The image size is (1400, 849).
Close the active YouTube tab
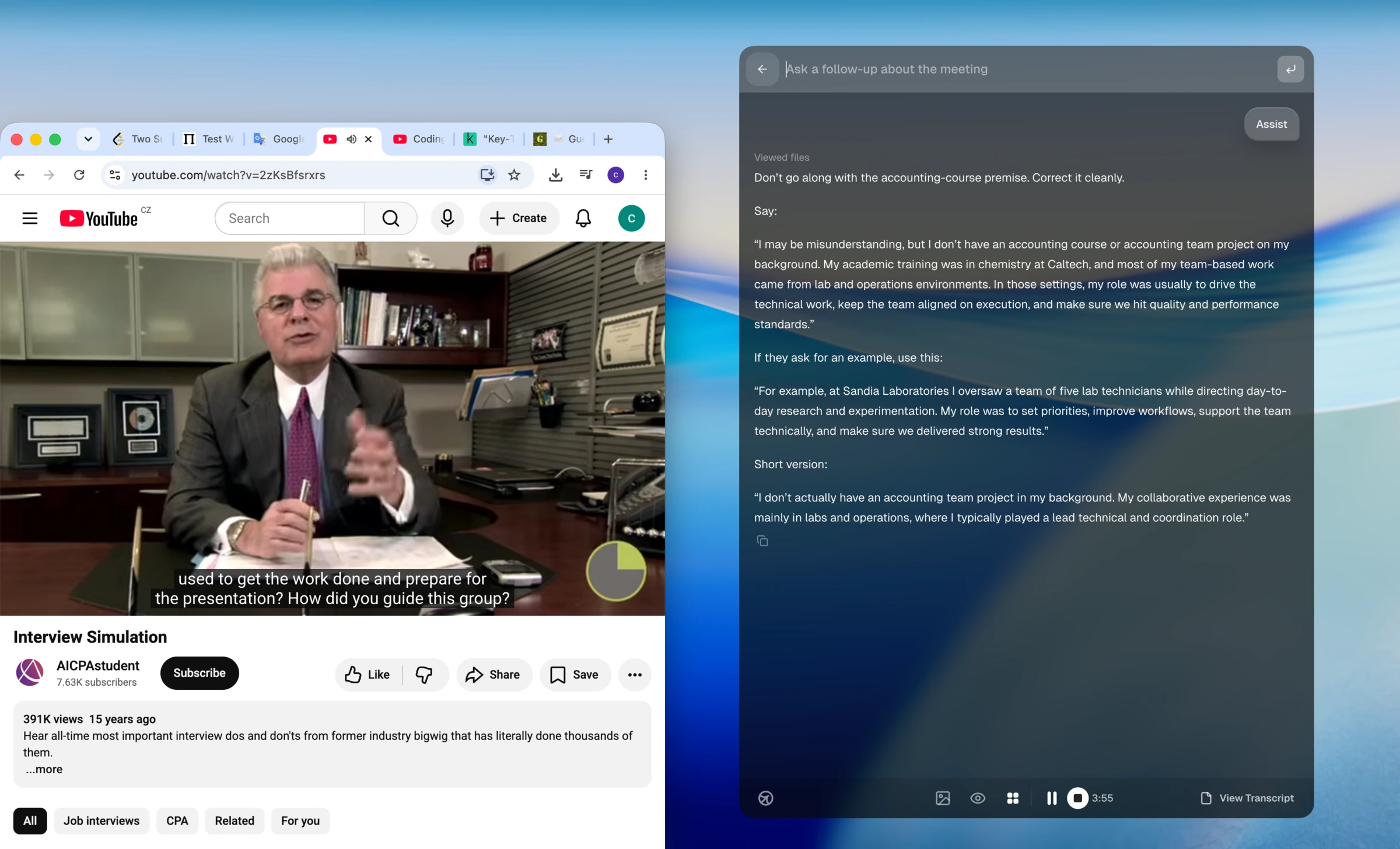pos(368,139)
